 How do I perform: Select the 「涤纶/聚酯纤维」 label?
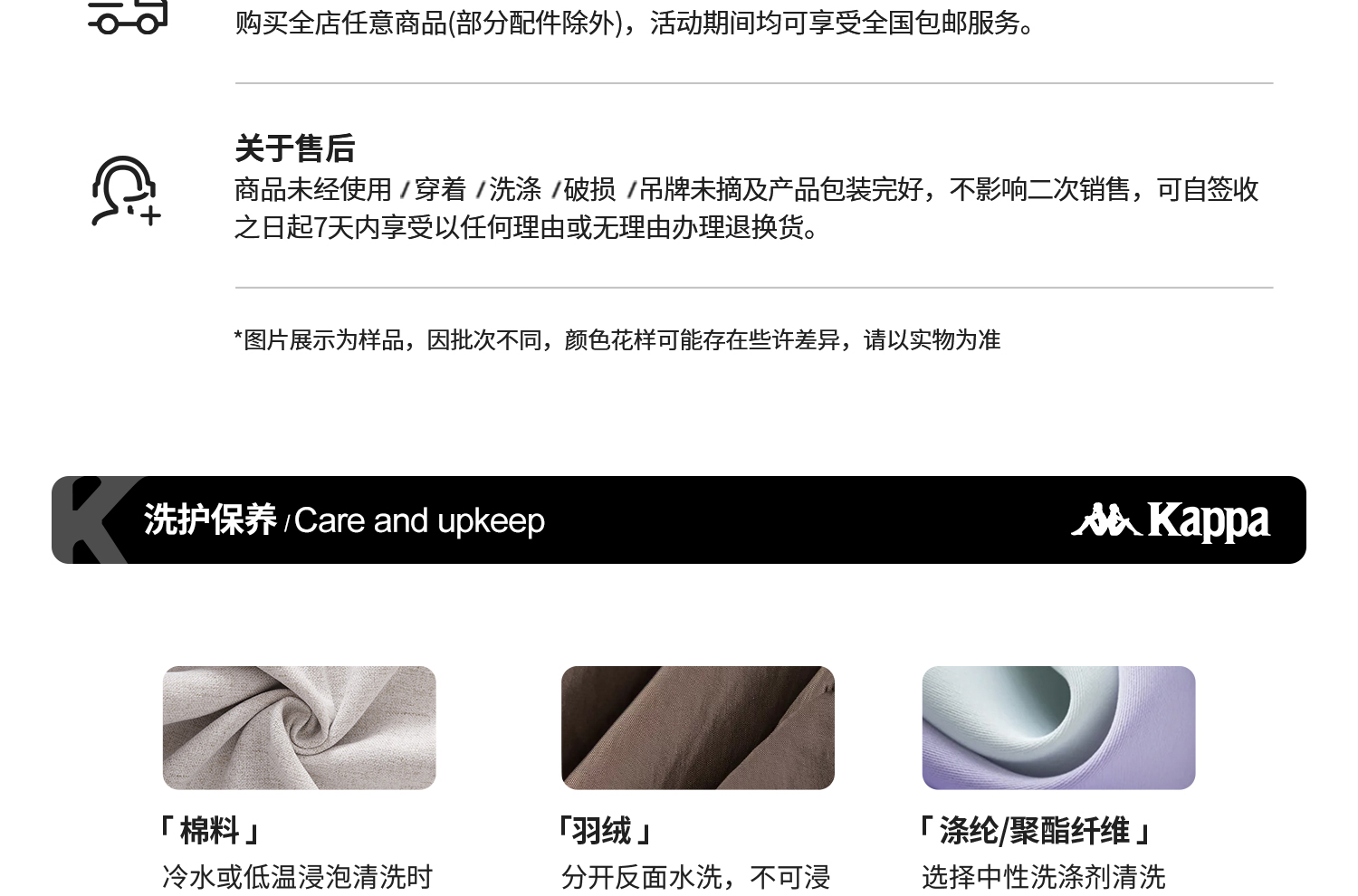click(1033, 830)
